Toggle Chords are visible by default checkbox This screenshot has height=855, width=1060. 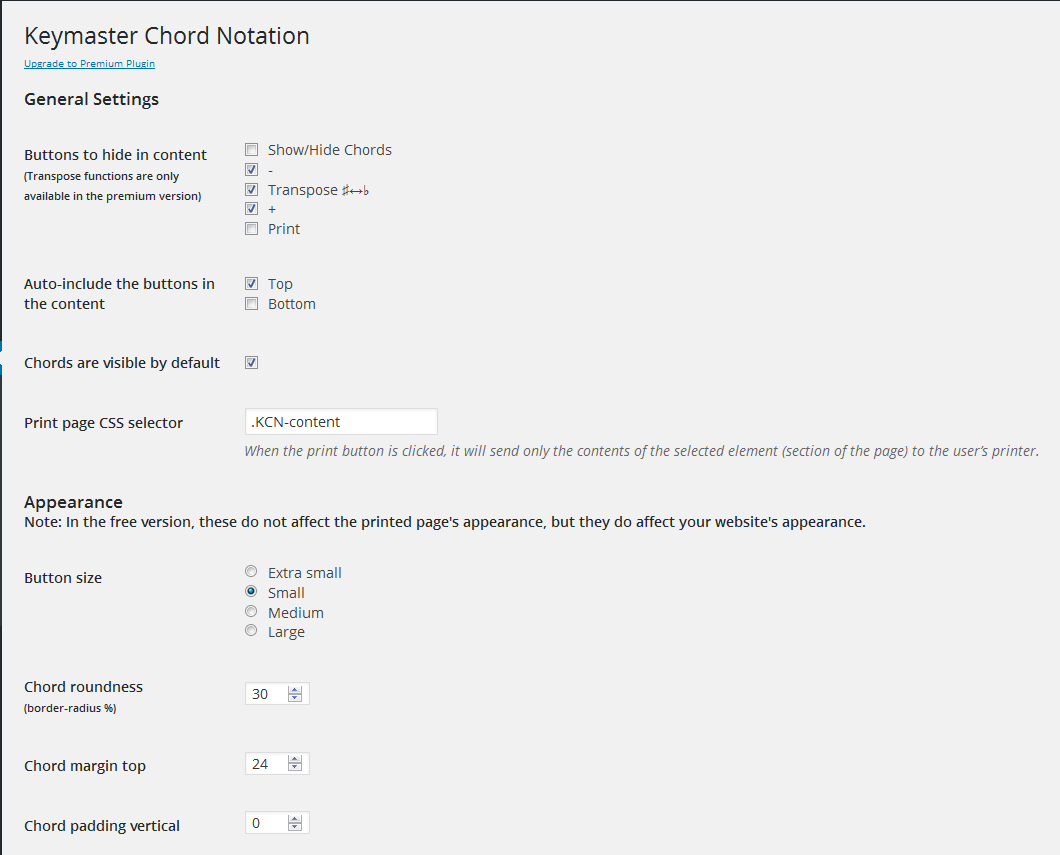251,363
